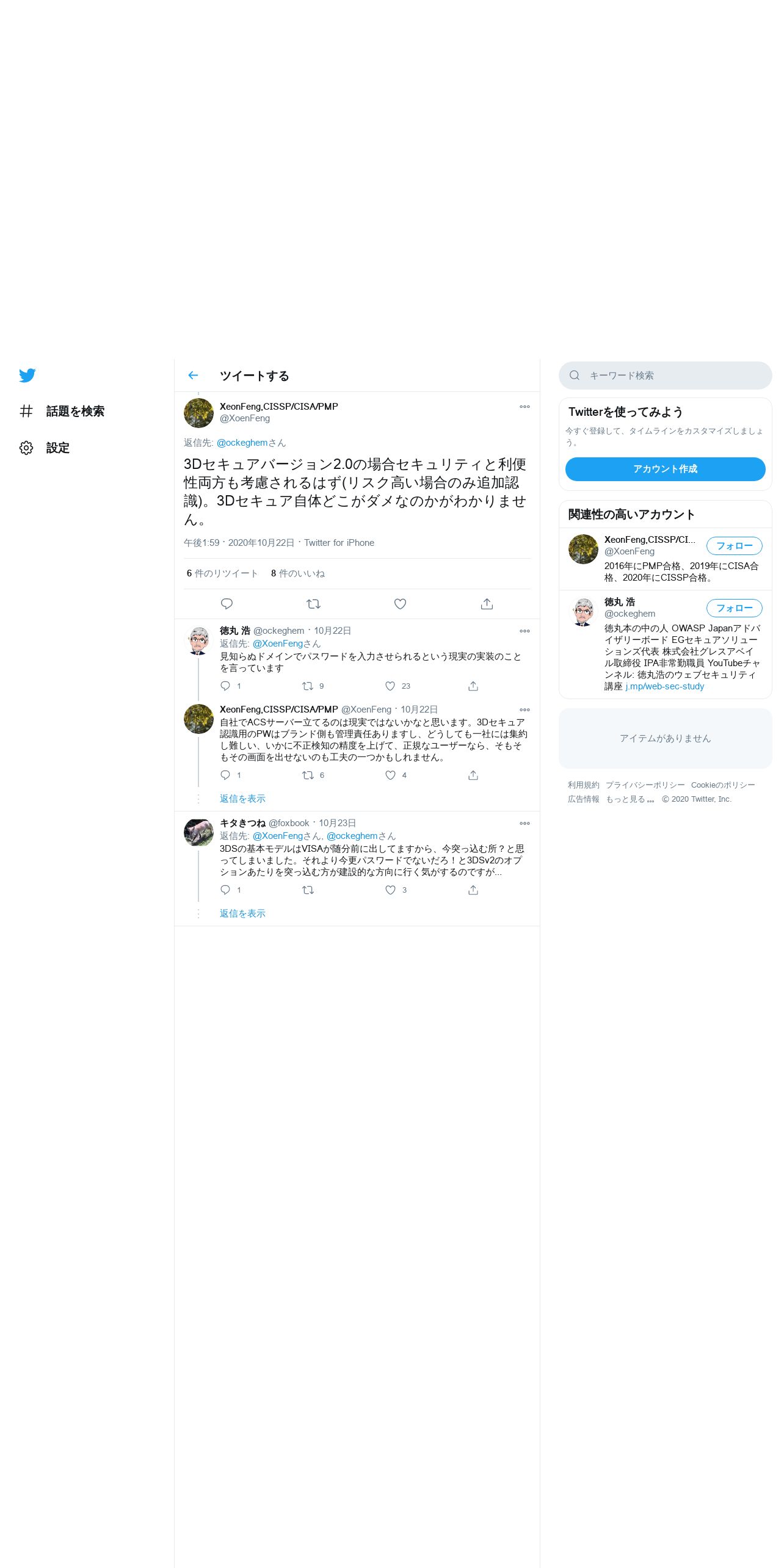The height and width of the screenshot is (1568, 784).
Task: Open the j.mp/web-sec-study link
Action: [x=664, y=686]
